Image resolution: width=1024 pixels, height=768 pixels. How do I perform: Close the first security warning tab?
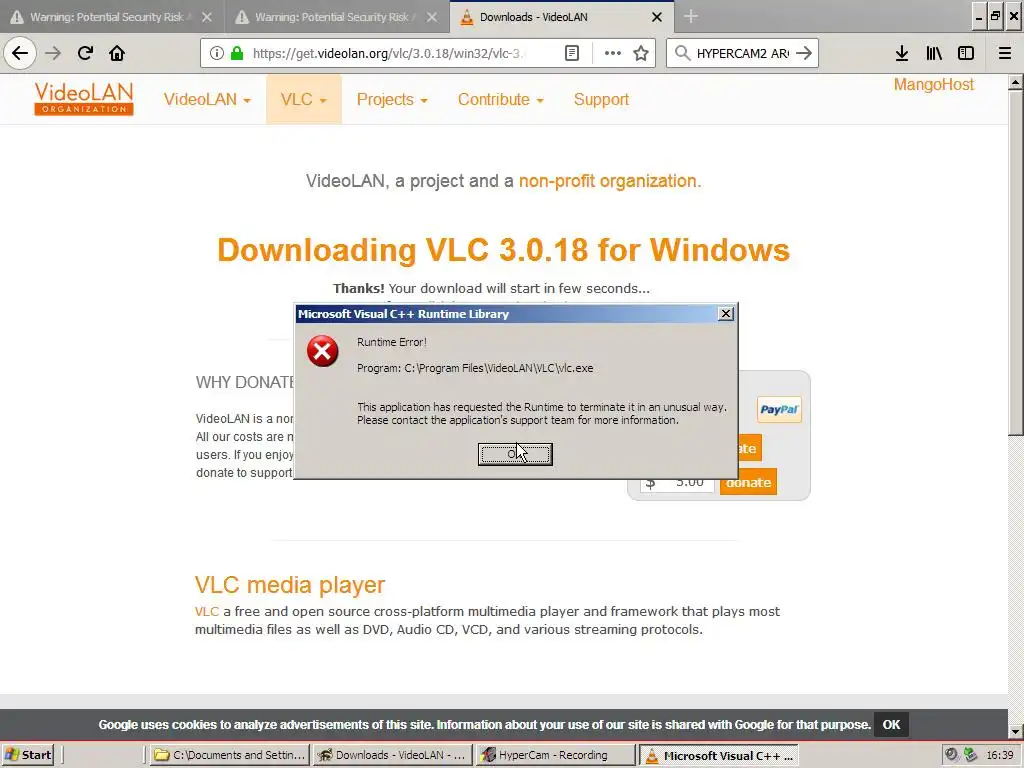[206, 17]
